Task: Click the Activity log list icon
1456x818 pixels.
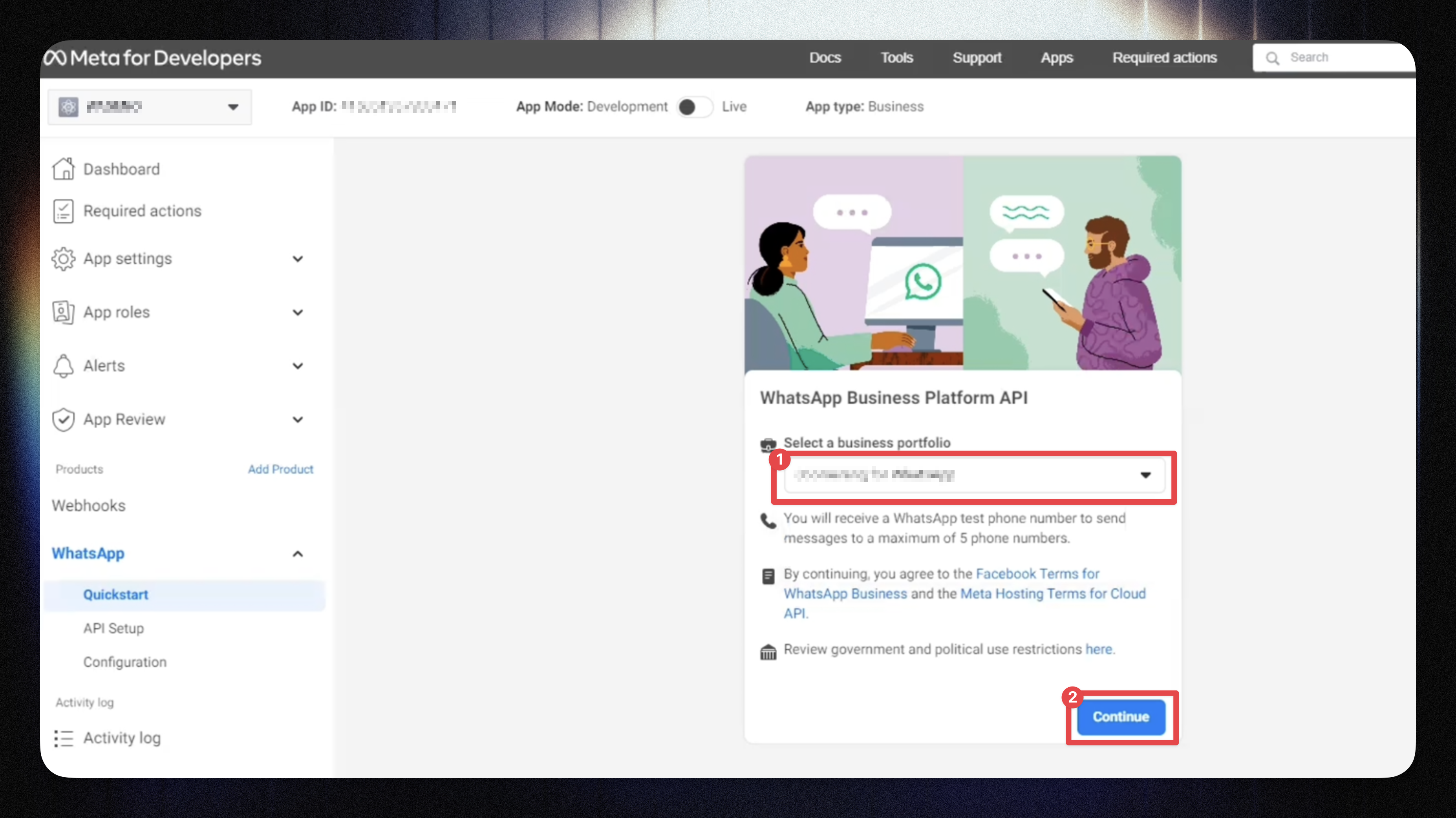Action: coord(63,738)
